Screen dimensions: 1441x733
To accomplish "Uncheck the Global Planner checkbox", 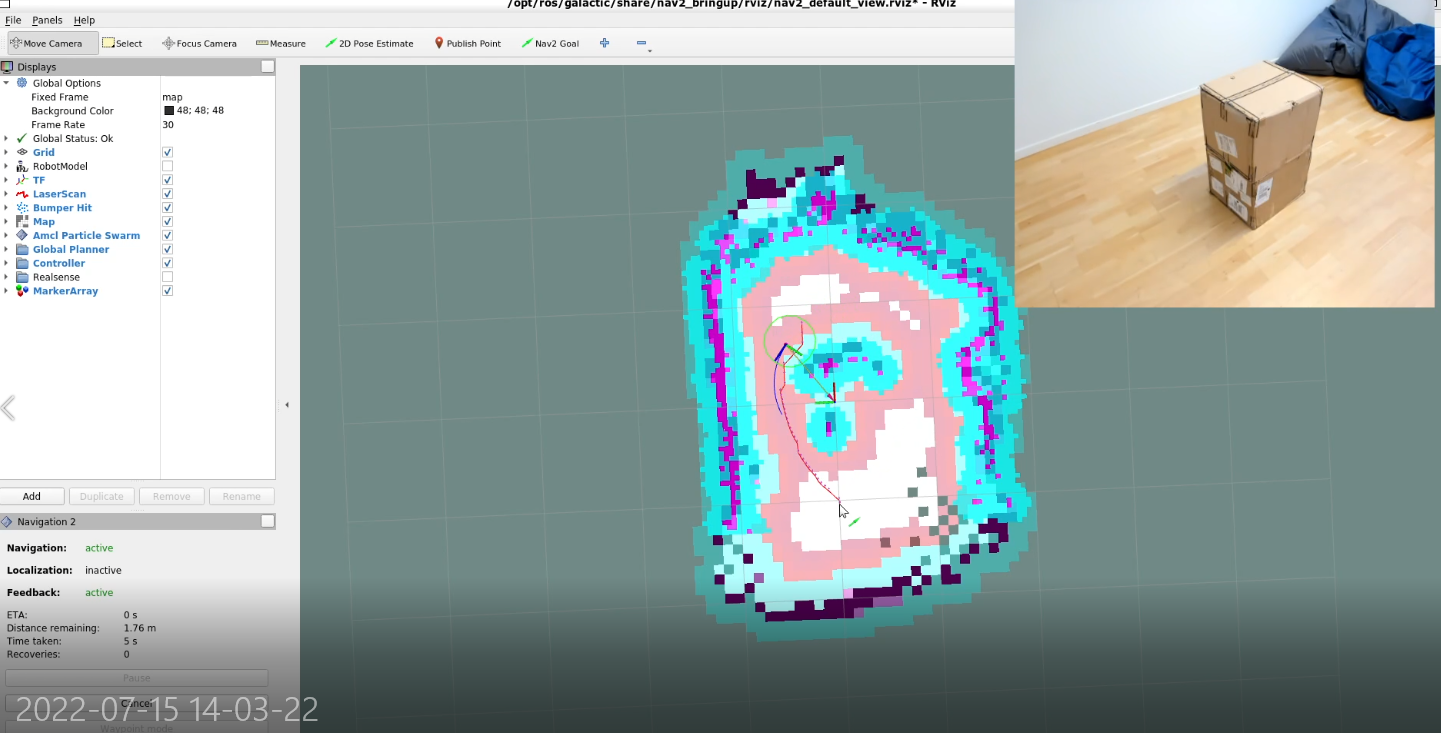I will (167, 250).
